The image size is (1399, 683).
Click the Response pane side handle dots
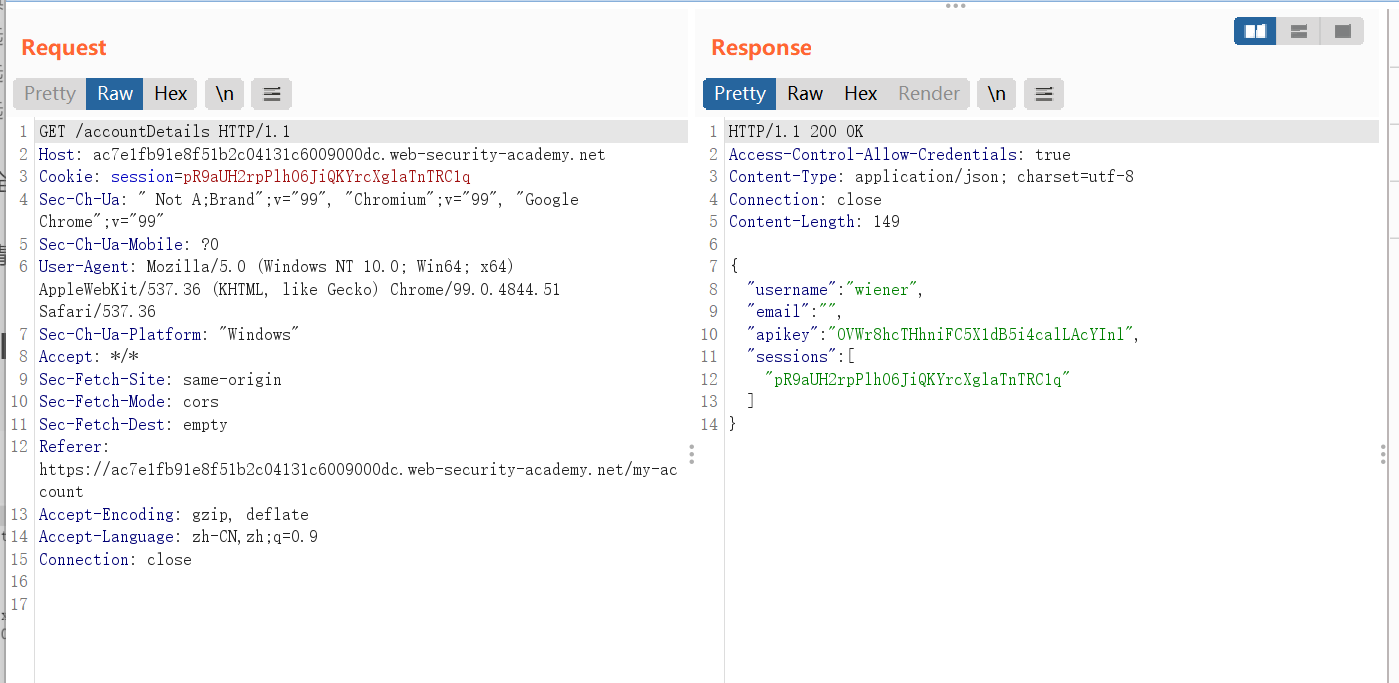[x=1383, y=454]
